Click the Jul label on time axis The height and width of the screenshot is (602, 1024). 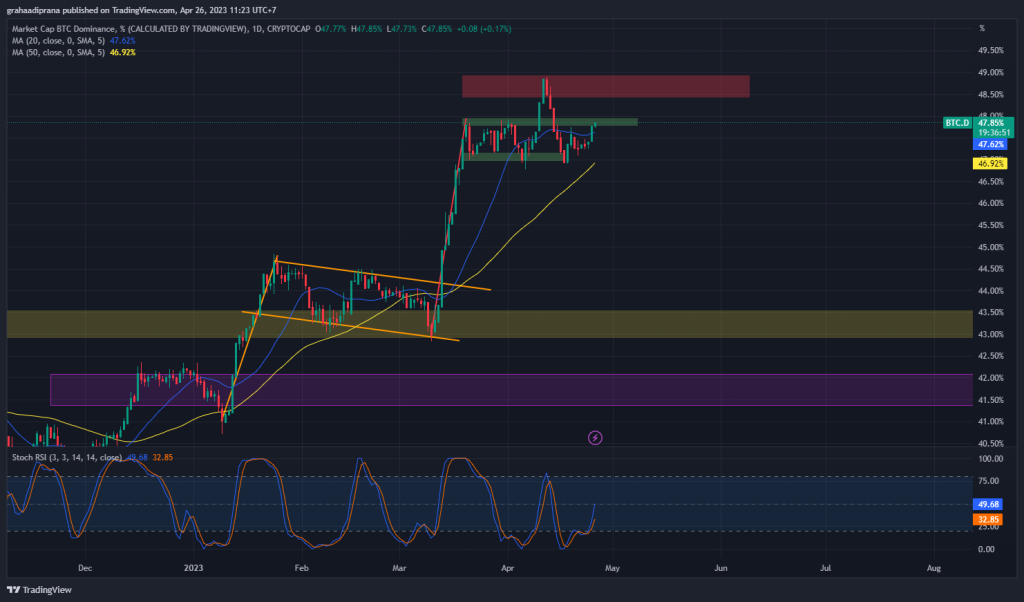pos(825,568)
